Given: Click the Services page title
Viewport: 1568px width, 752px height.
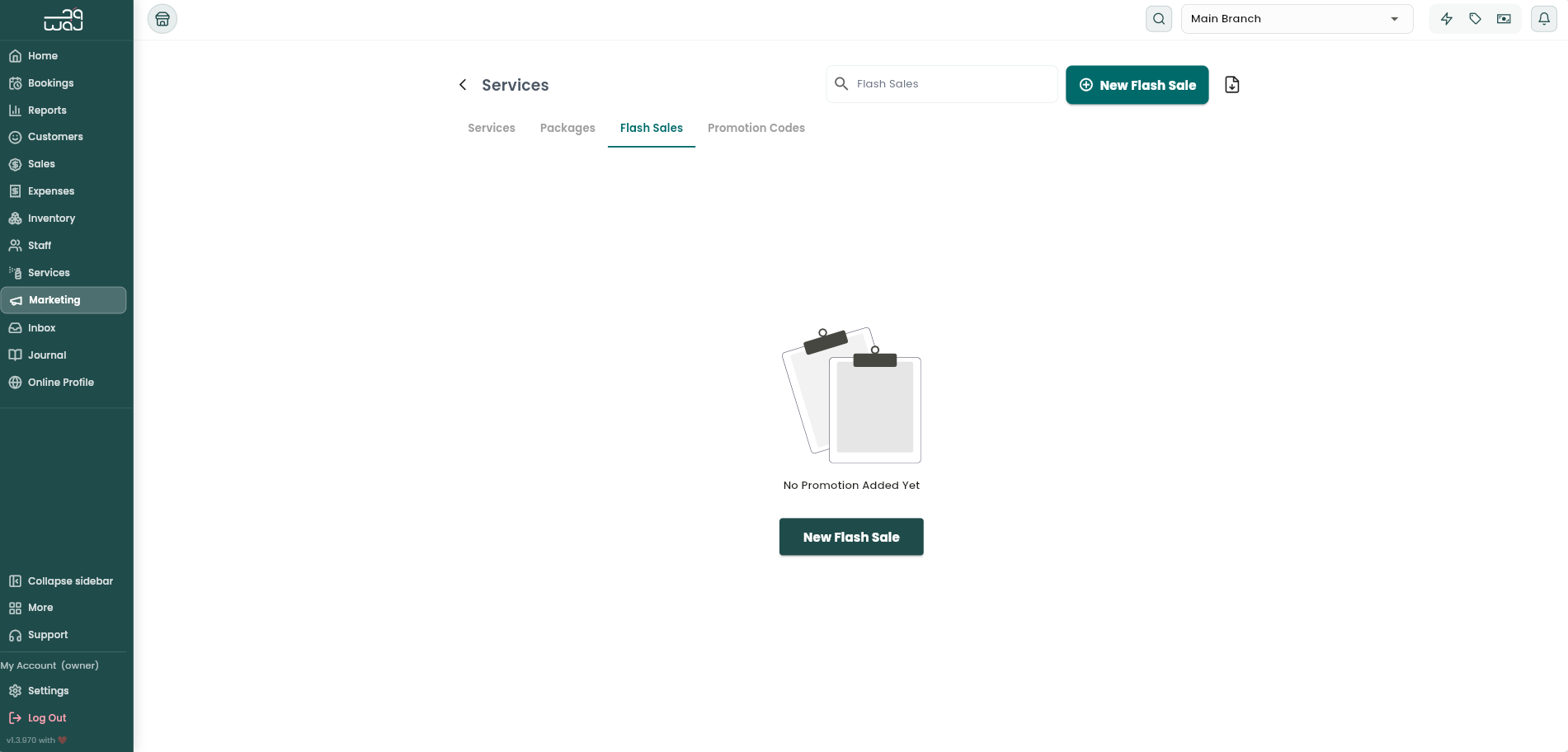Looking at the screenshot, I should pos(515,85).
